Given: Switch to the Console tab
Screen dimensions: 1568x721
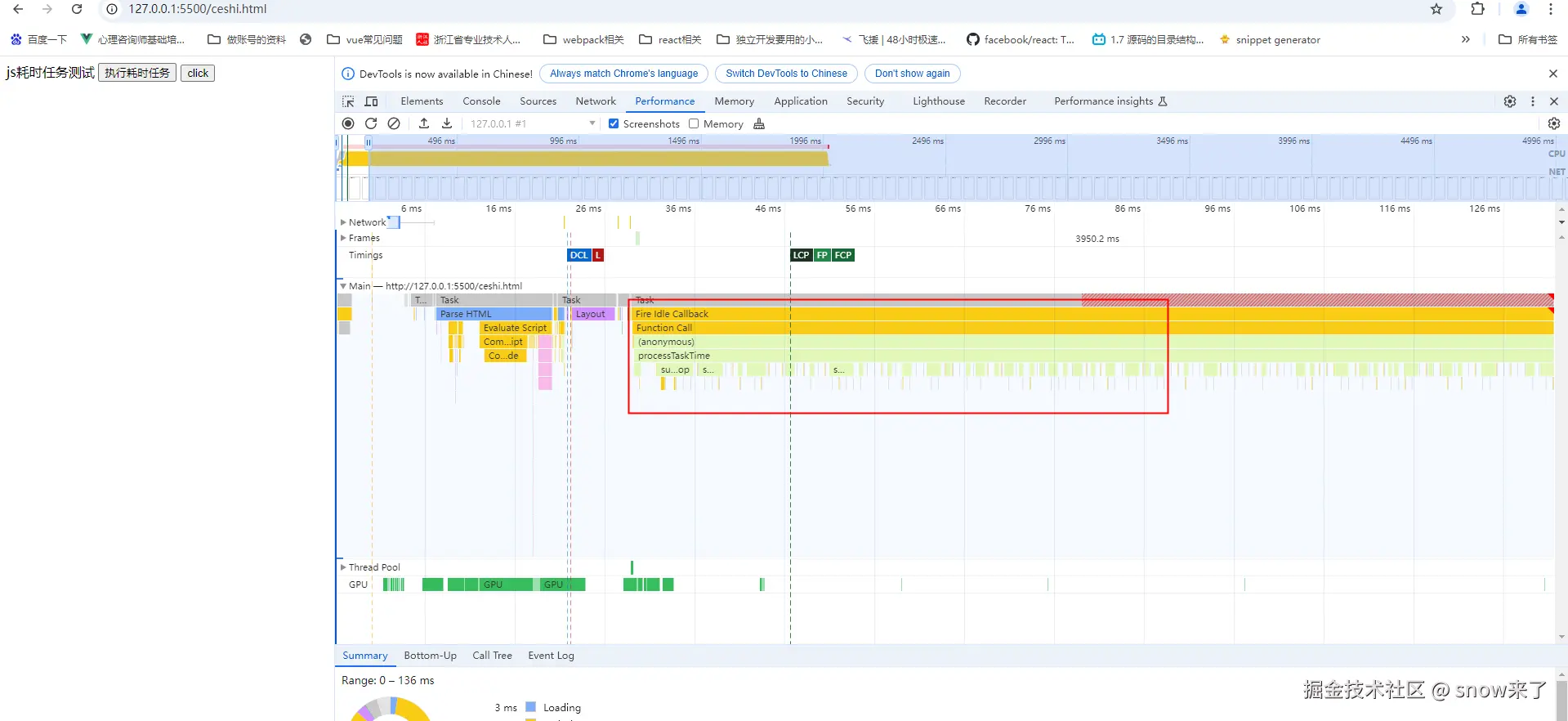Looking at the screenshot, I should [x=481, y=101].
